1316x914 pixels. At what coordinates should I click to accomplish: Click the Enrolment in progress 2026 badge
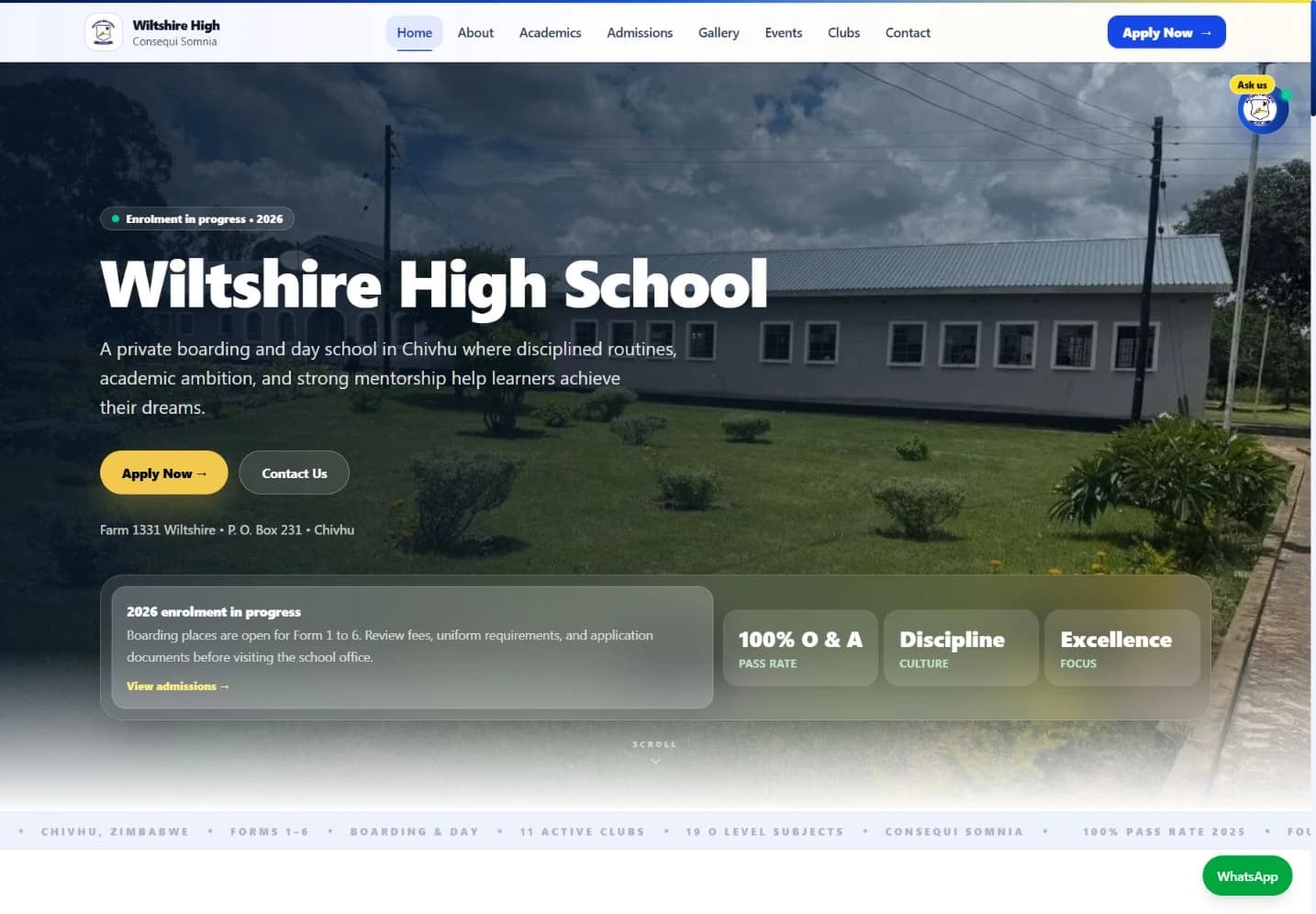(x=197, y=218)
